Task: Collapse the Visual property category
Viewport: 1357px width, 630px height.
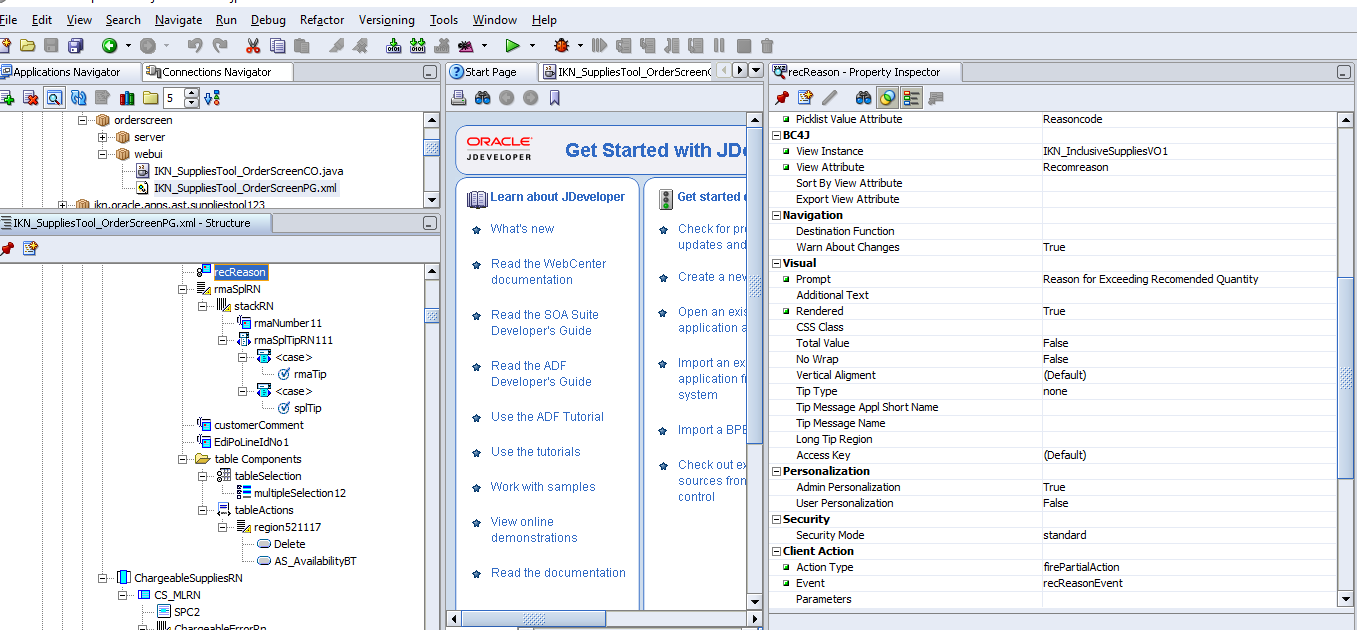Action: click(x=776, y=263)
